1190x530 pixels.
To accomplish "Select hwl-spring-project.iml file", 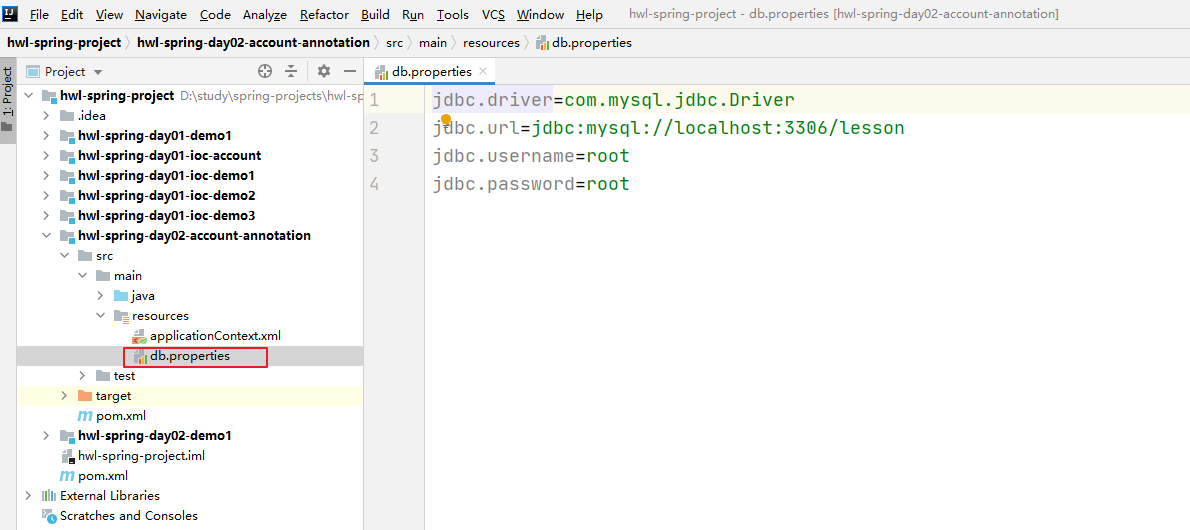I will pyautogui.click(x=132, y=456).
